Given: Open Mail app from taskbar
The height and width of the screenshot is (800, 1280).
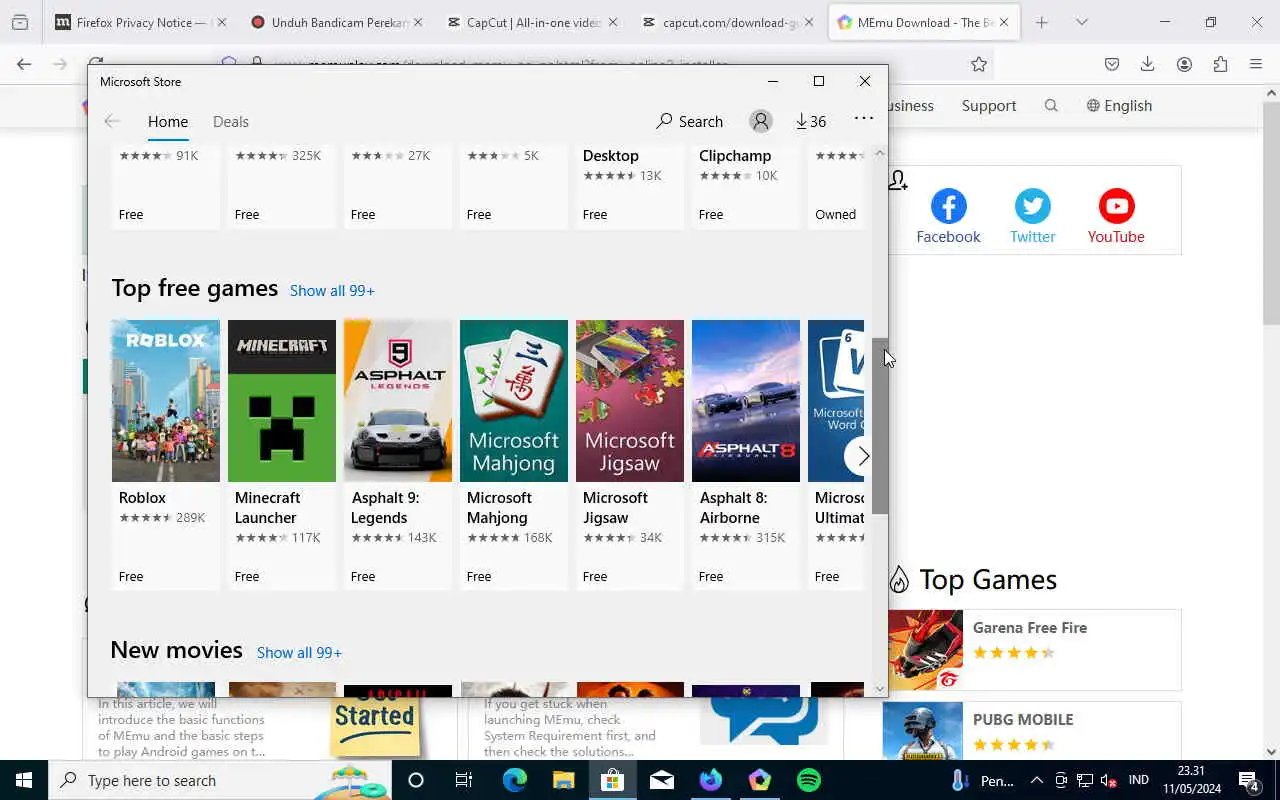Looking at the screenshot, I should pos(662,780).
